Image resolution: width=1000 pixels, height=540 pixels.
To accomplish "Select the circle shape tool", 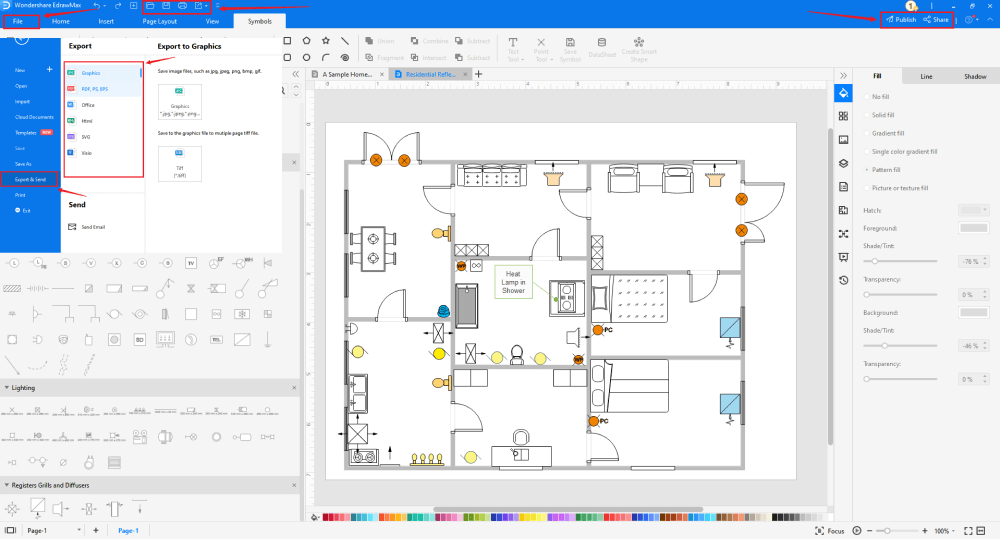I will click(x=306, y=57).
